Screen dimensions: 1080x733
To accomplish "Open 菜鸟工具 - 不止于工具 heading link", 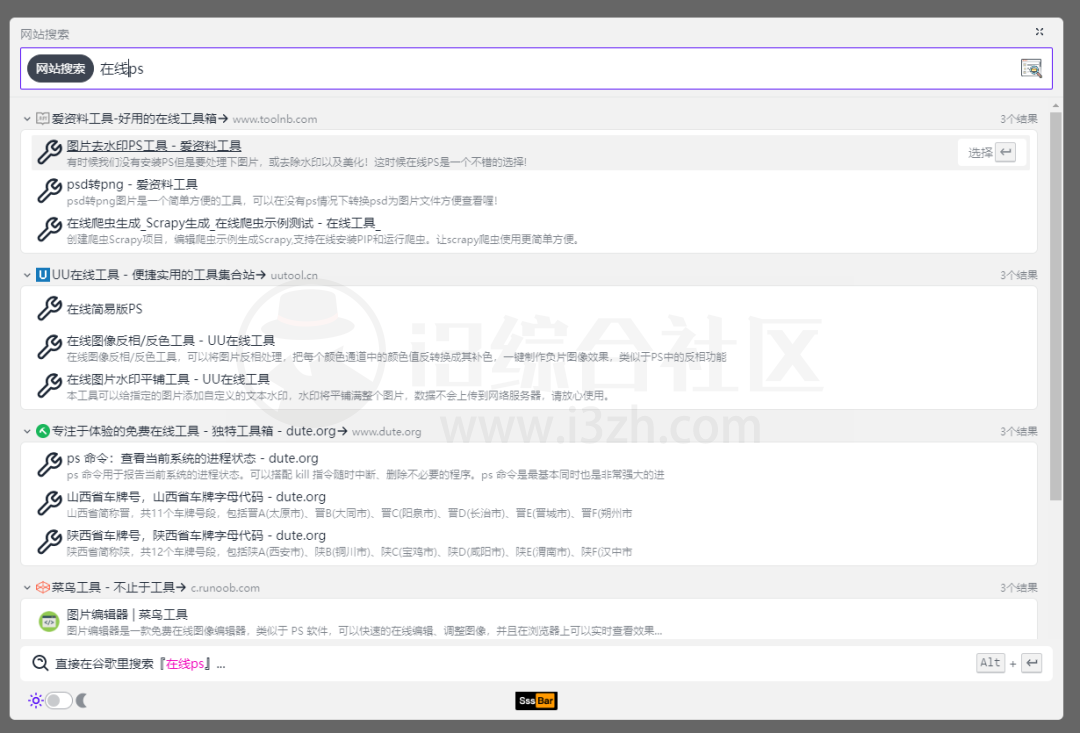I will click(118, 588).
